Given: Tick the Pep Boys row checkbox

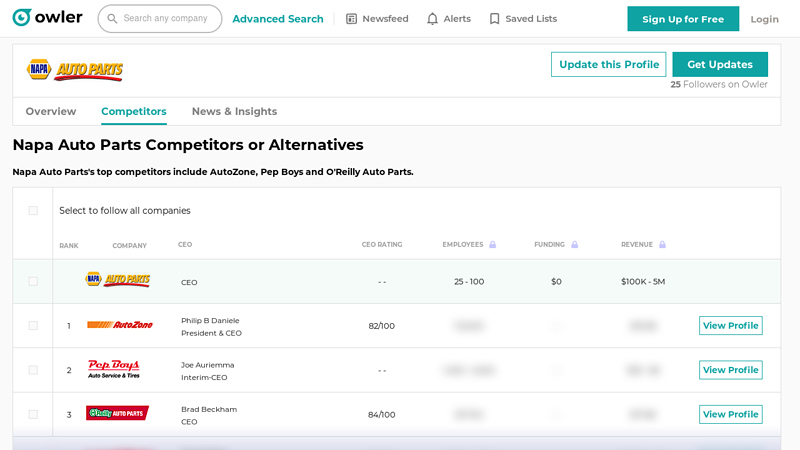Looking at the screenshot, I should (x=33, y=370).
